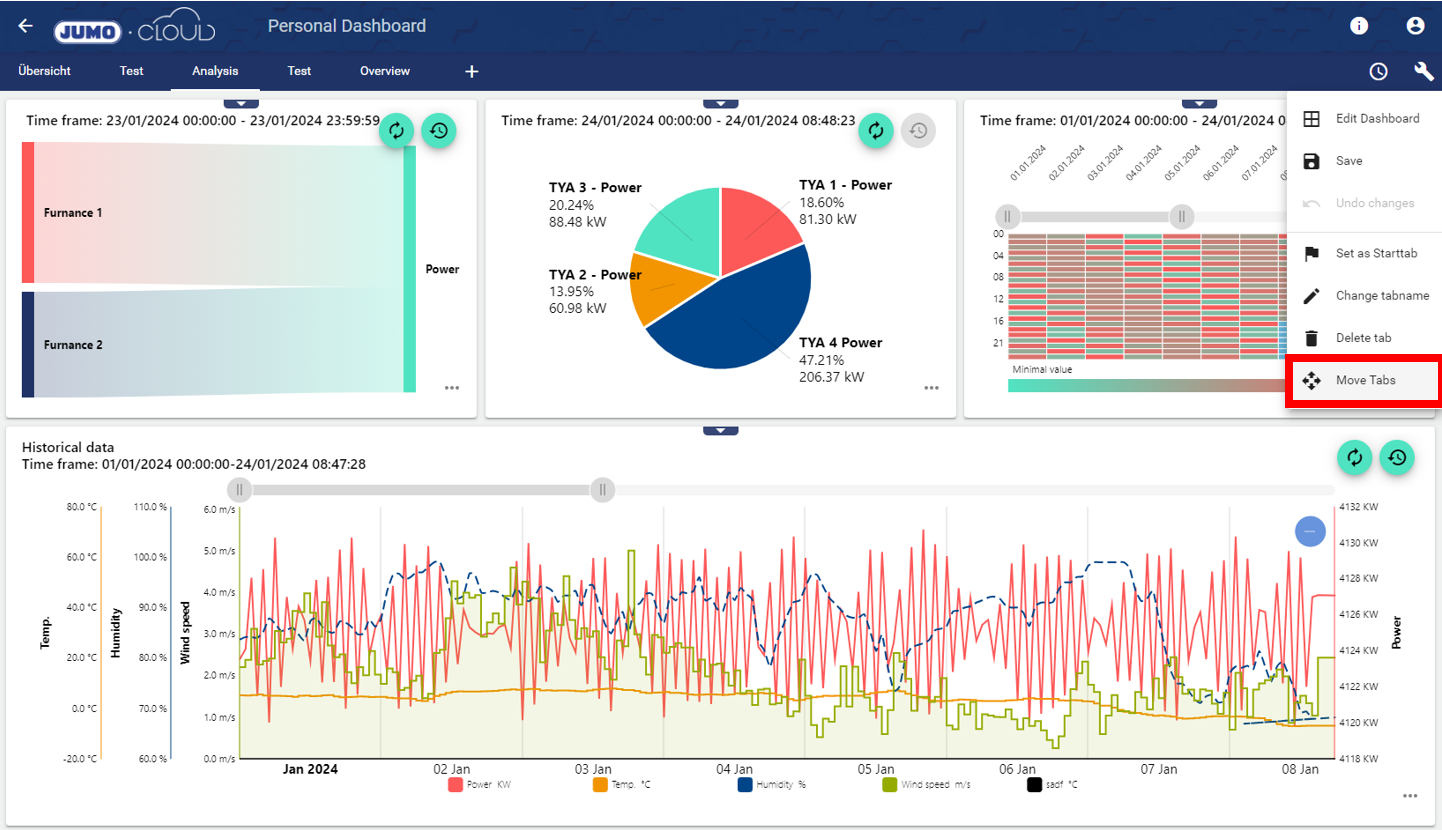Toggle Power KW series in legend

coord(482,785)
